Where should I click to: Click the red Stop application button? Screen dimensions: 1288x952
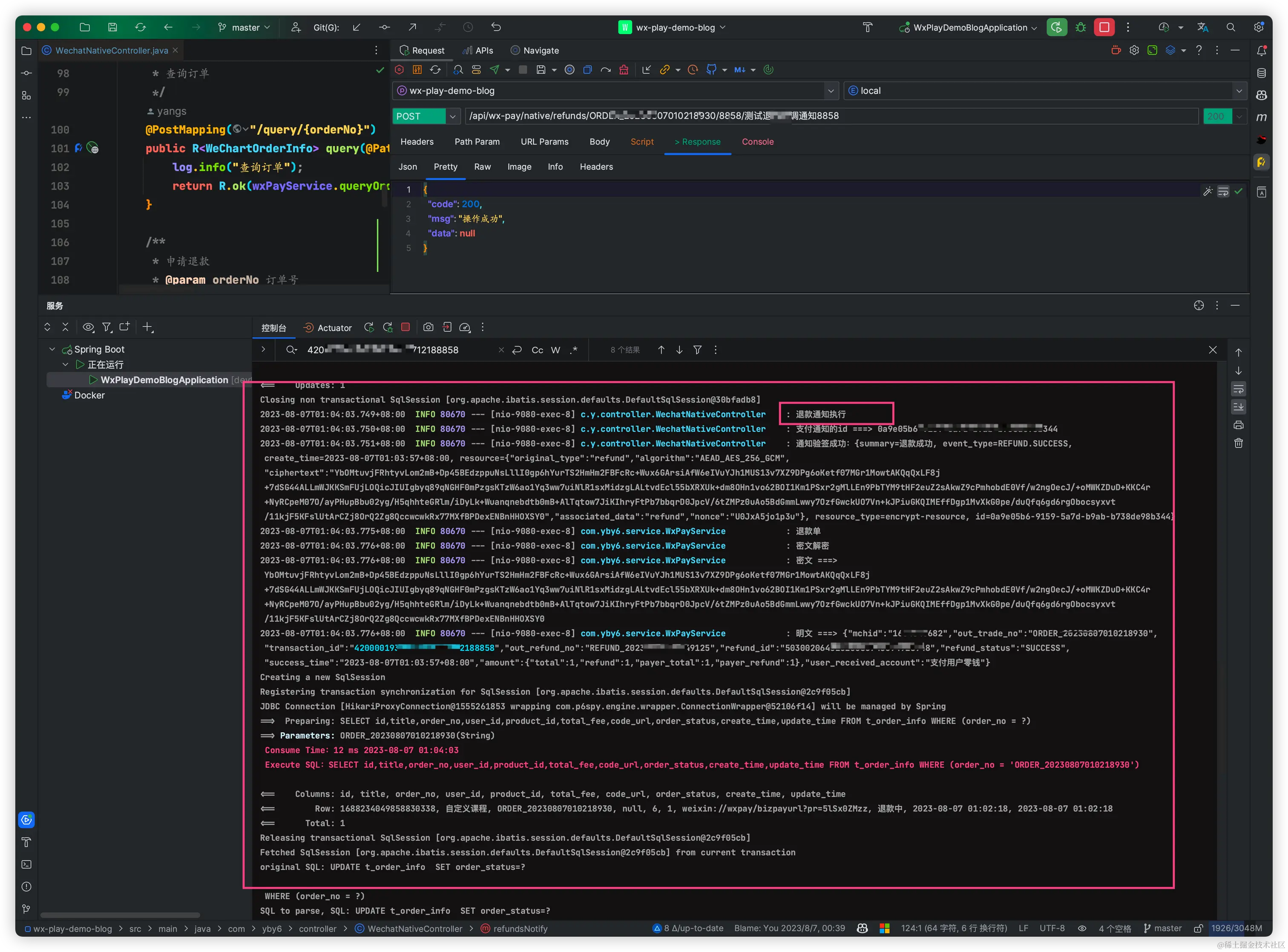(x=1104, y=27)
